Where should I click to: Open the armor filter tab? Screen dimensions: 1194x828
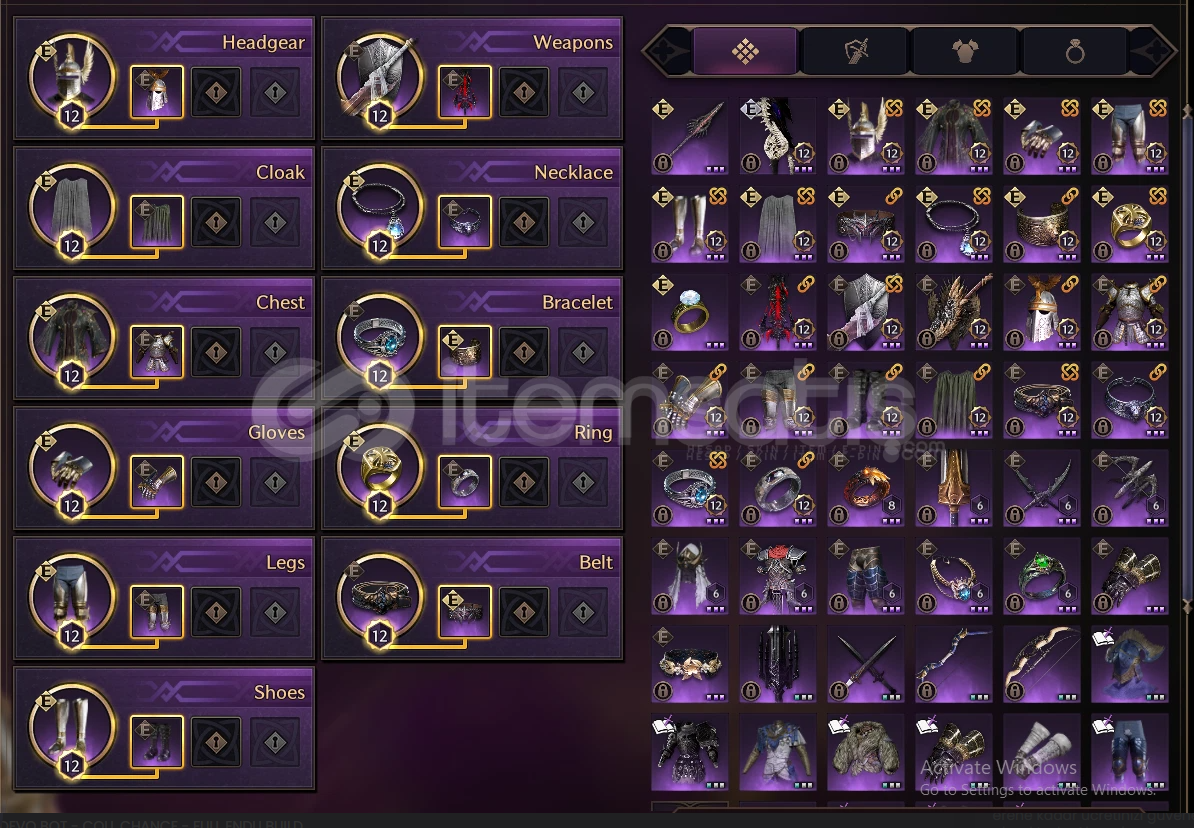pos(965,51)
